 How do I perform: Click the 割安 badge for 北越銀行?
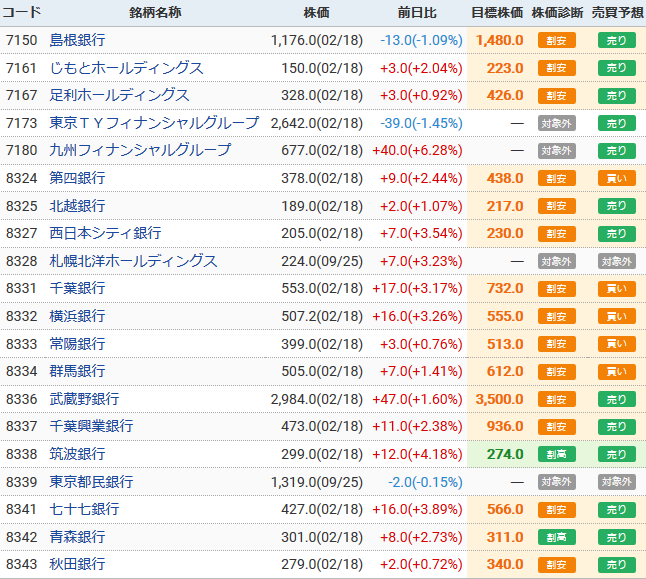click(x=557, y=206)
